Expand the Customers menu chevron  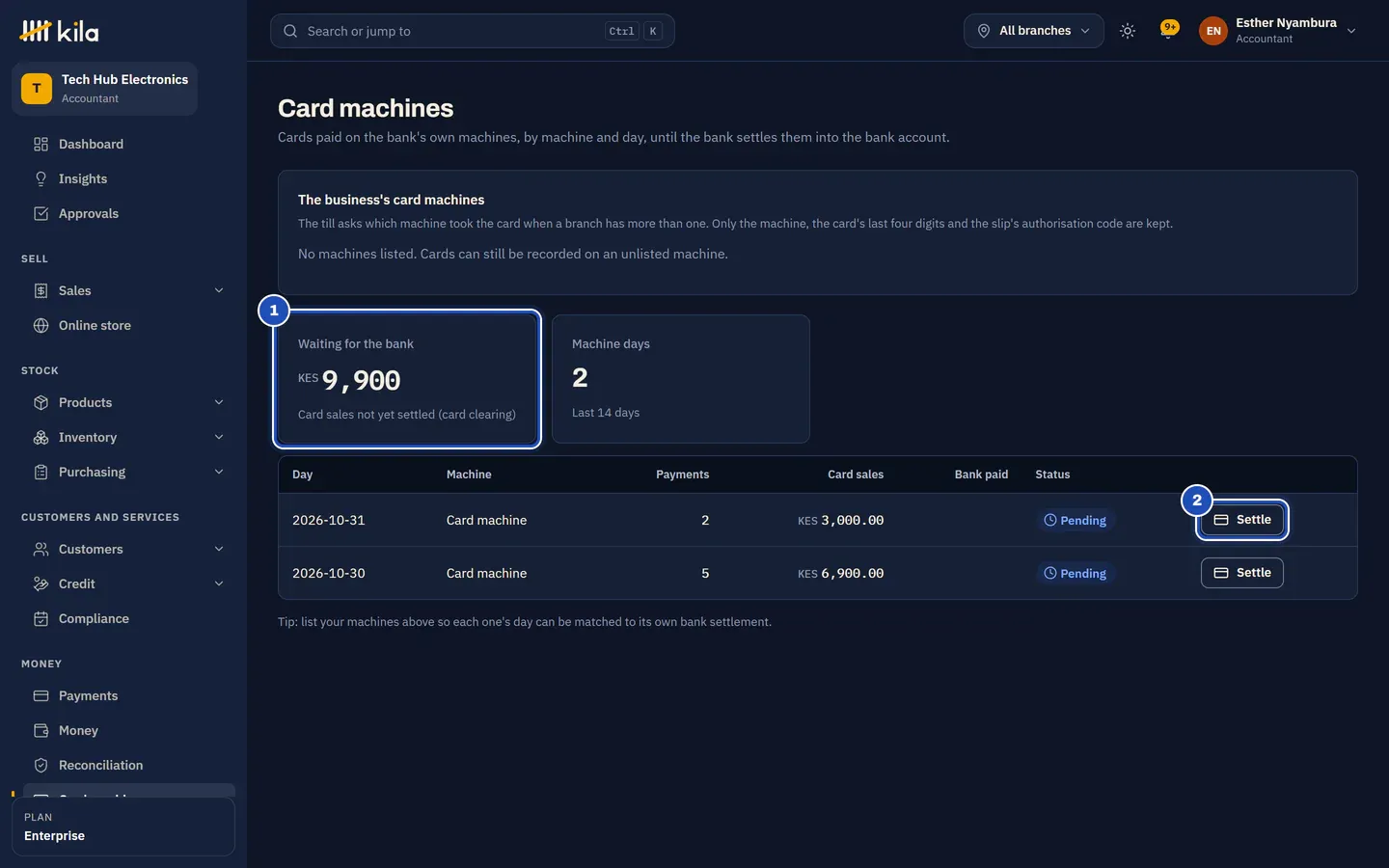coord(219,549)
